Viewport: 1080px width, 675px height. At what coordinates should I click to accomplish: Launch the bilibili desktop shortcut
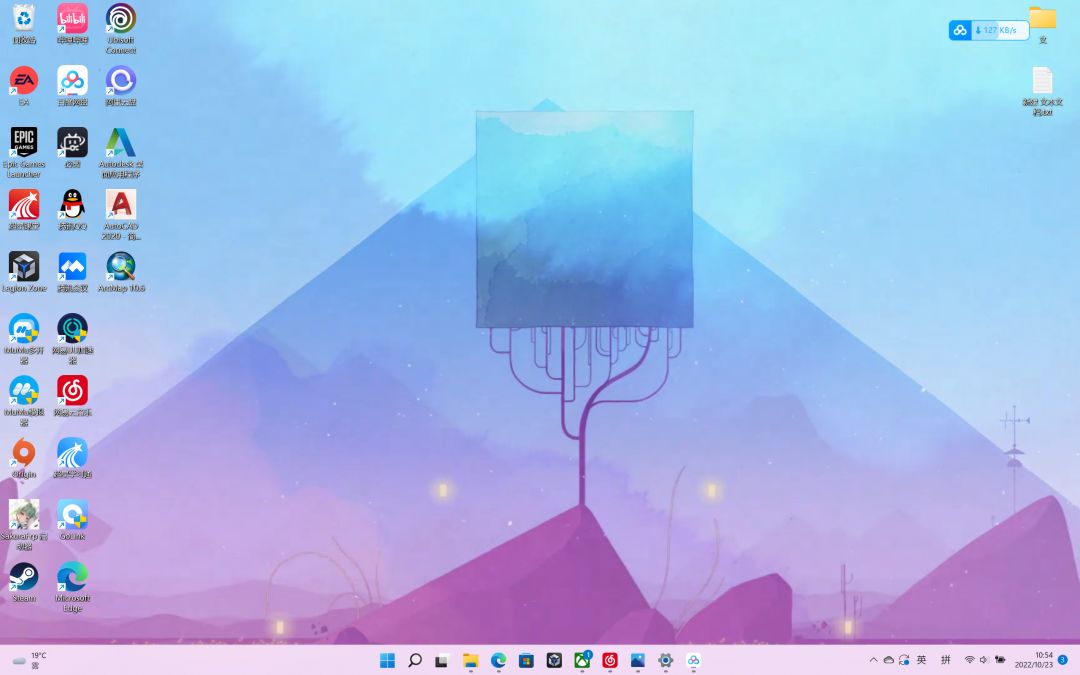[x=72, y=24]
